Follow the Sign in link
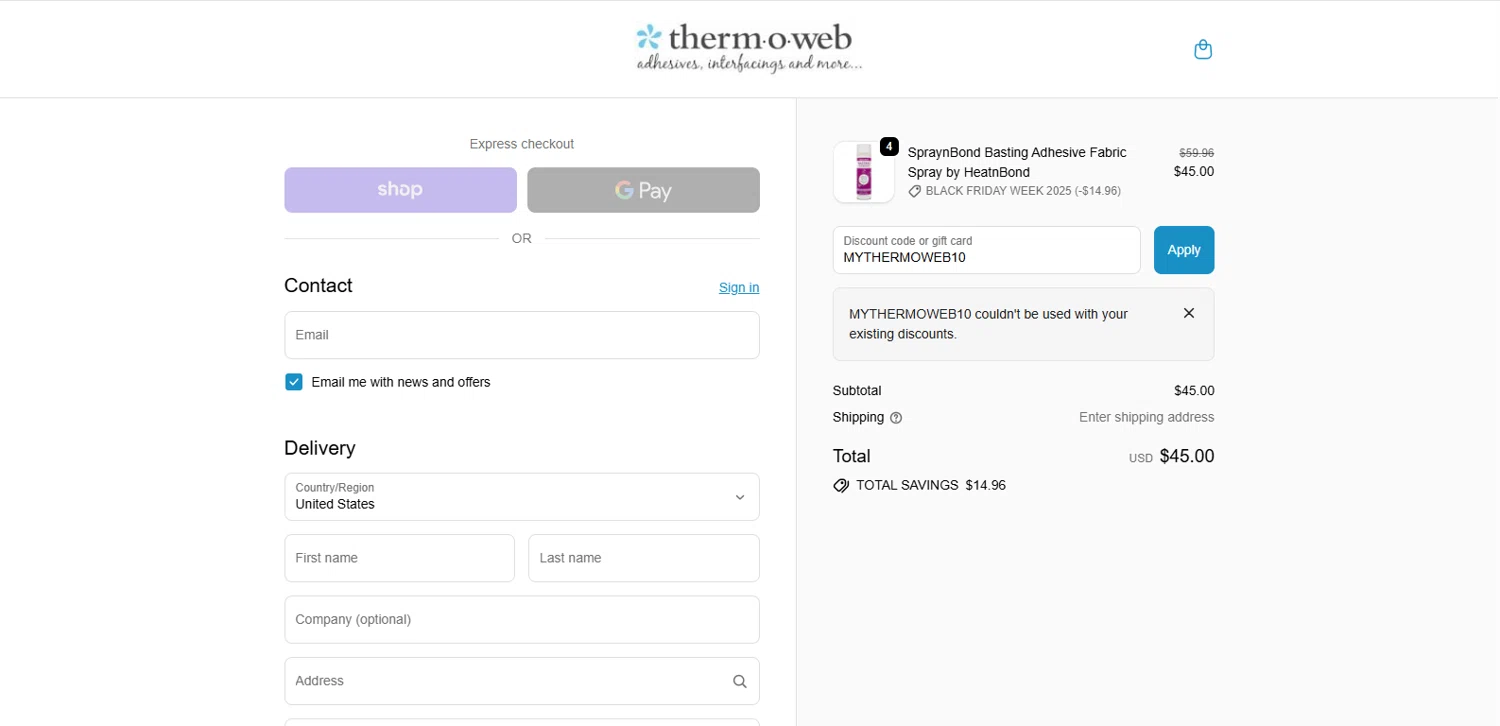Screen dimensions: 1500x726 tap(739, 287)
